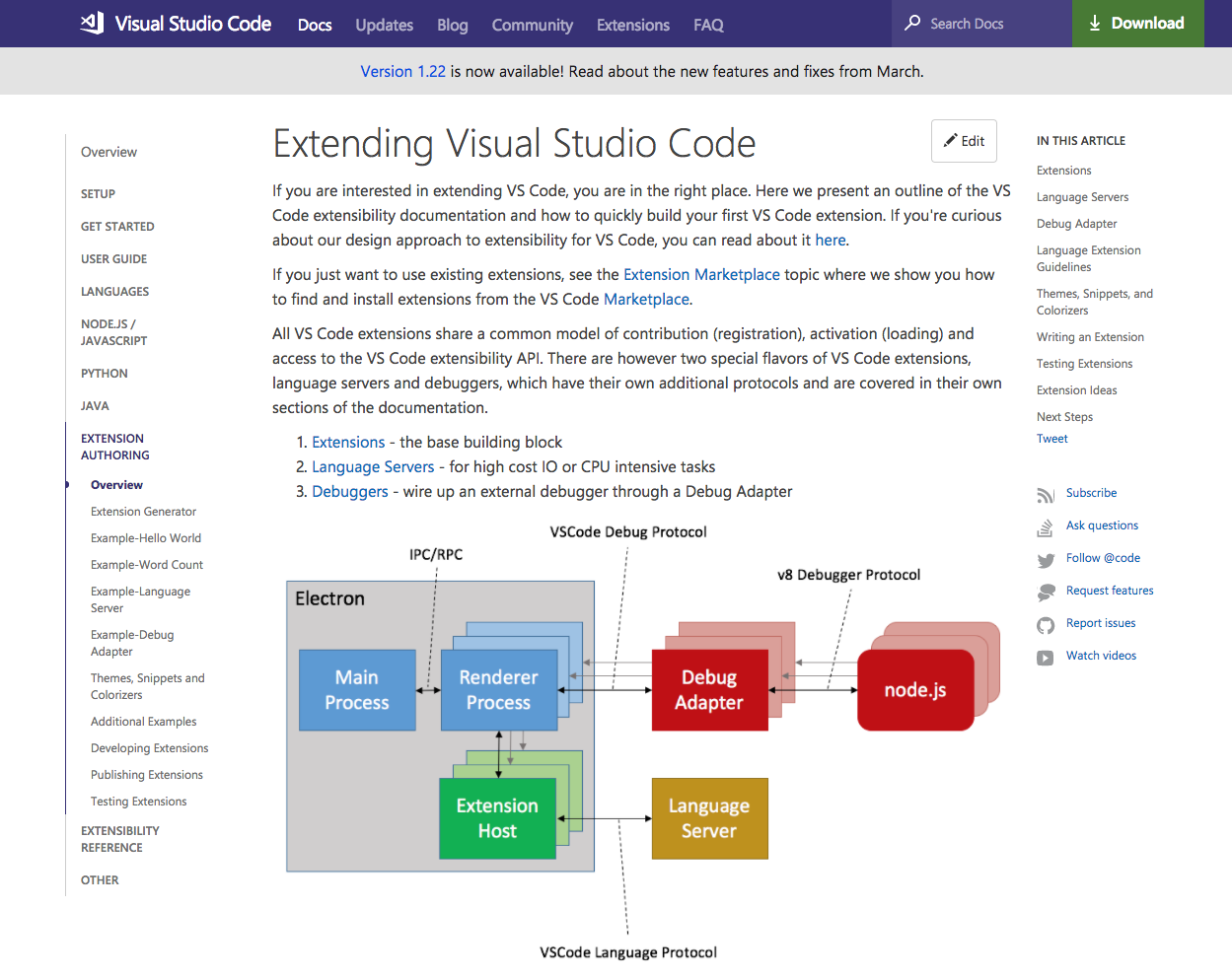Expand the OTHER section
The height and width of the screenshot is (979, 1232).
(100, 880)
